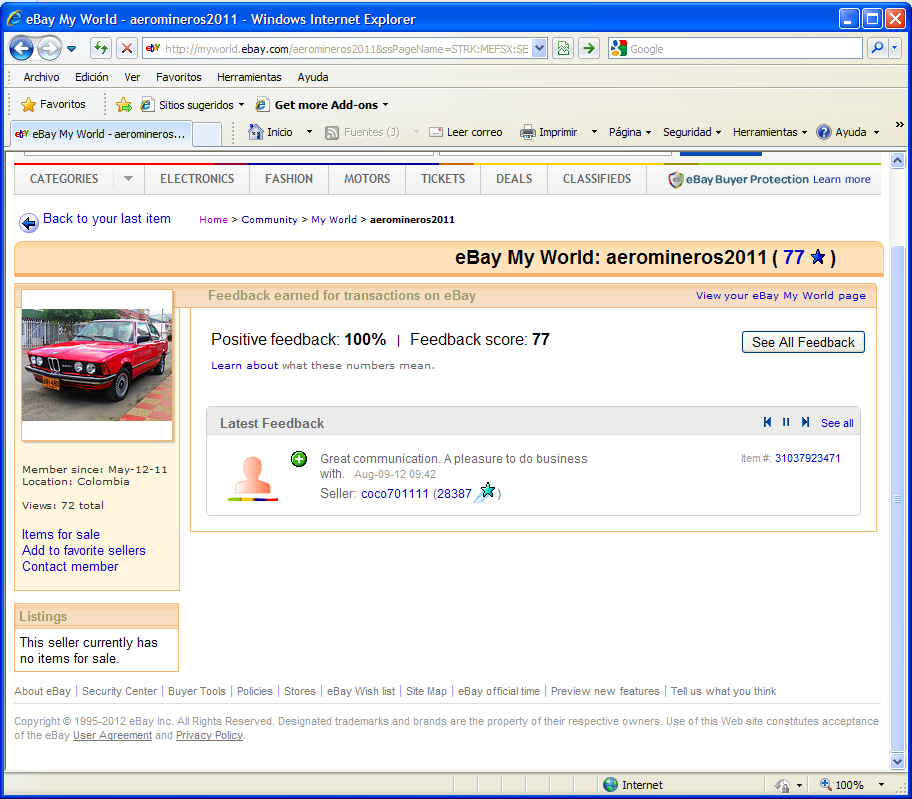Click the Inicio home icon
Viewport: 912px width, 799px height.
256,132
